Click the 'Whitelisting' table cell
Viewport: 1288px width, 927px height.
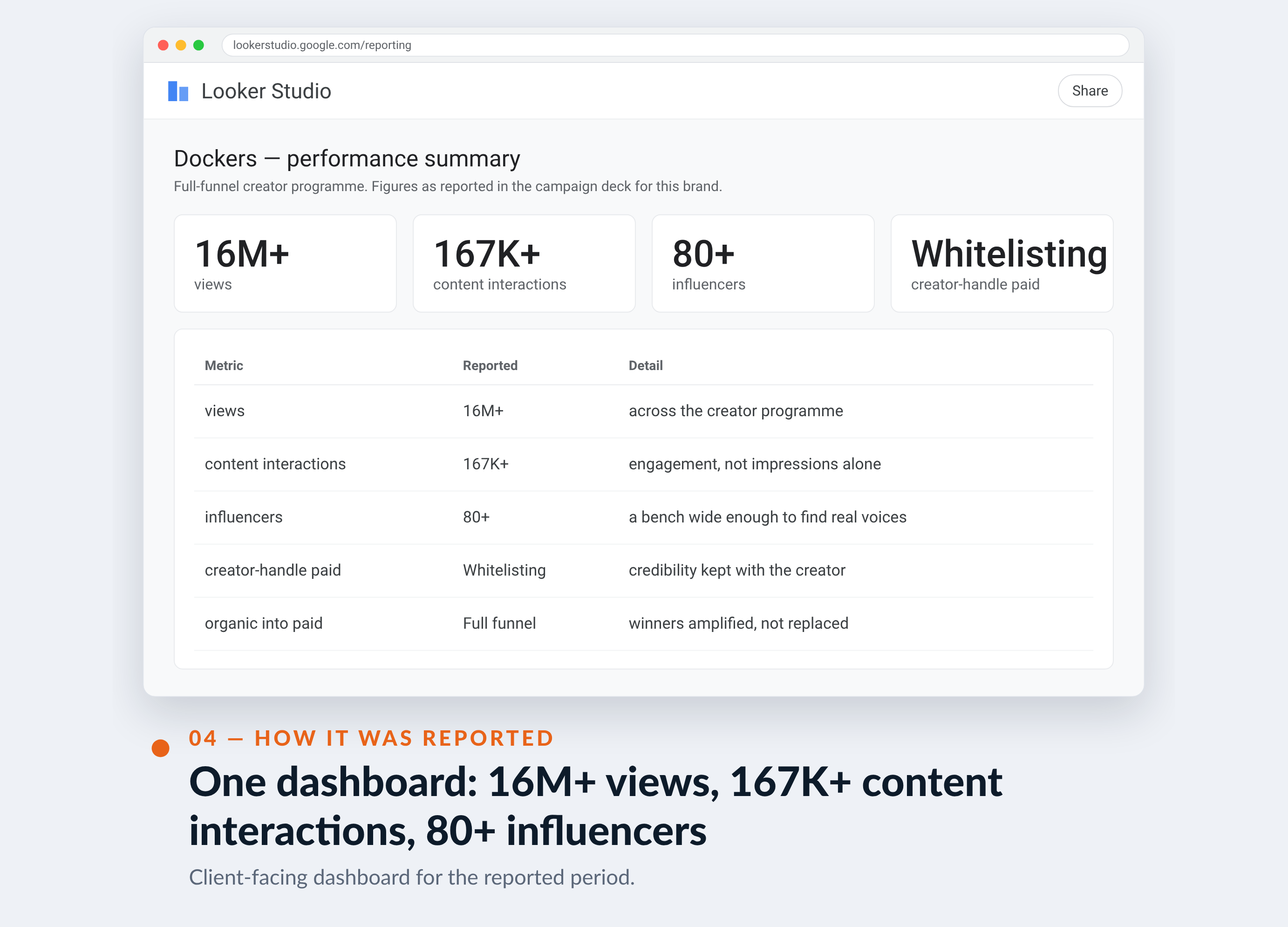pyautogui.click(x=504, y=570)
